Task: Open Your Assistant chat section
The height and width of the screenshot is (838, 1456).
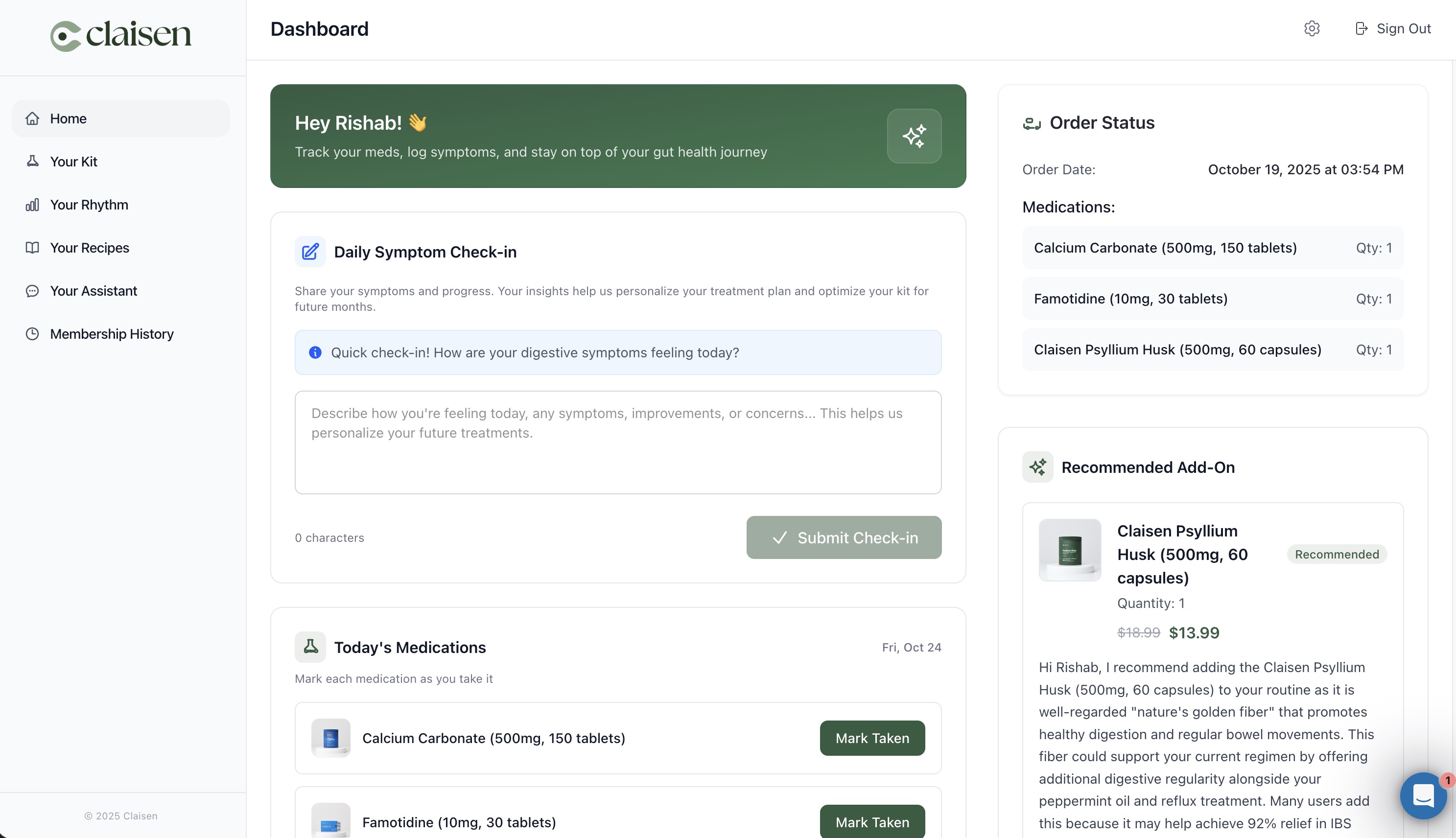Action: [93, 291]
